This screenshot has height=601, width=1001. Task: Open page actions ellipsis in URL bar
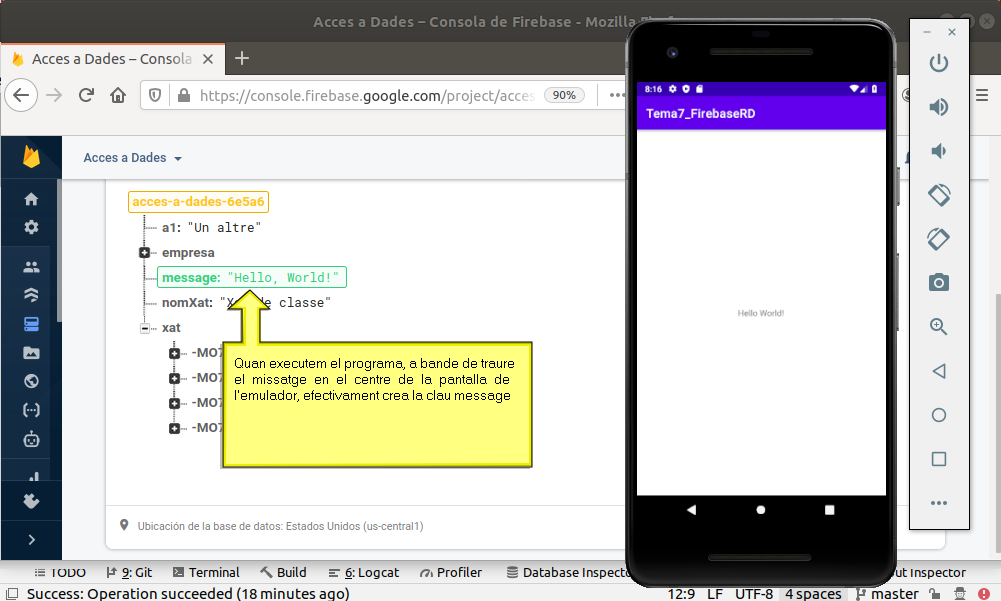[x=616, y=95]
